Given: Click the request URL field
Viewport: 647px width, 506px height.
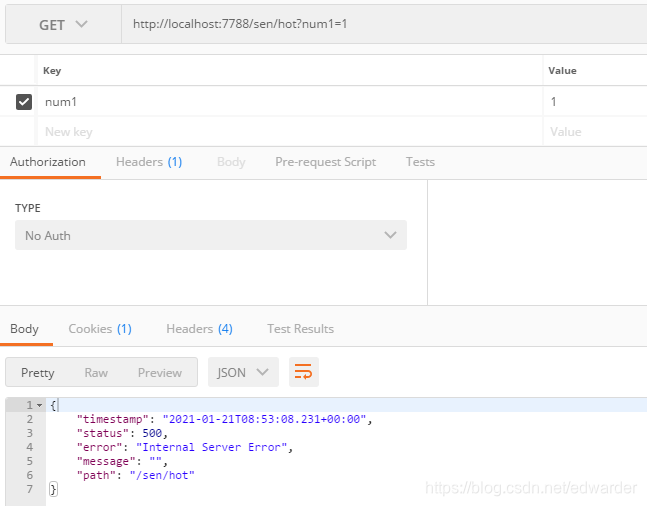Looking at the screenshot, I should tap(384, 24).
